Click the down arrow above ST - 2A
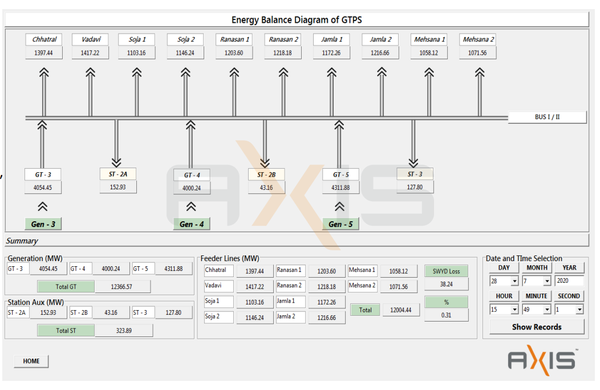The image size is (600, 390). tap(117, 144)
